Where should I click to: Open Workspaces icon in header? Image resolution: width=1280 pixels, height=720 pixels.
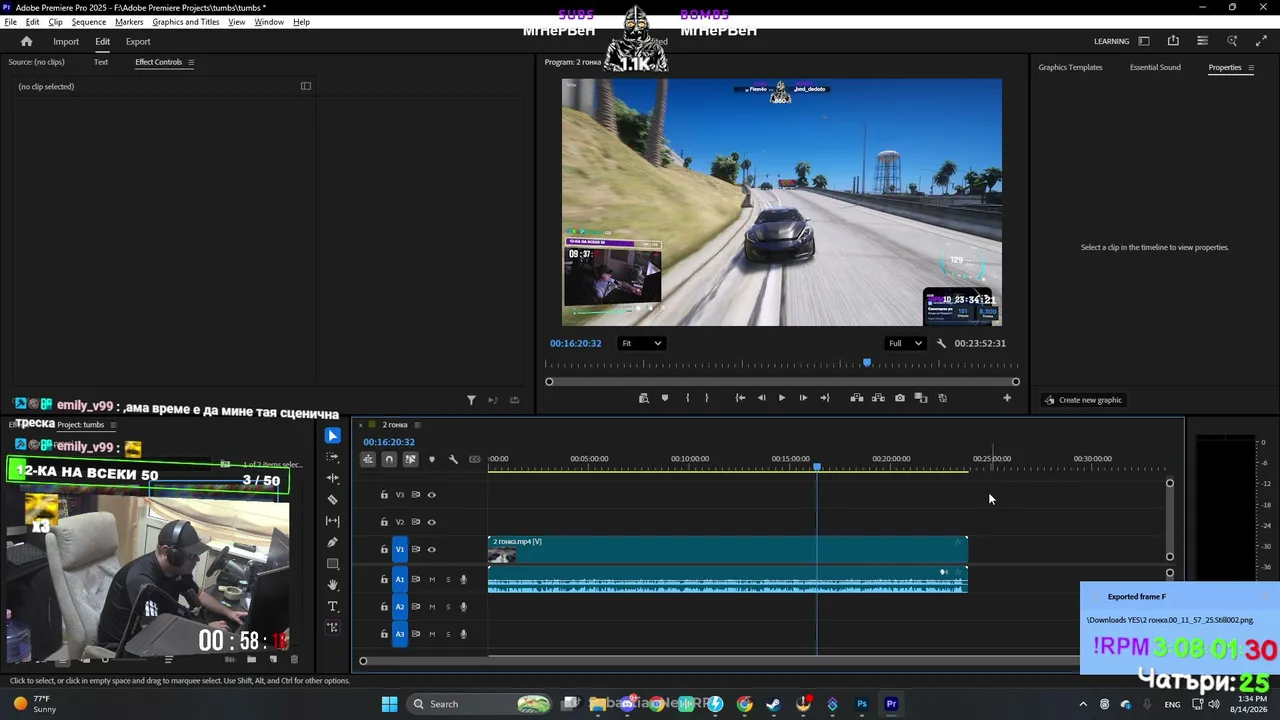click(1144, 41)
